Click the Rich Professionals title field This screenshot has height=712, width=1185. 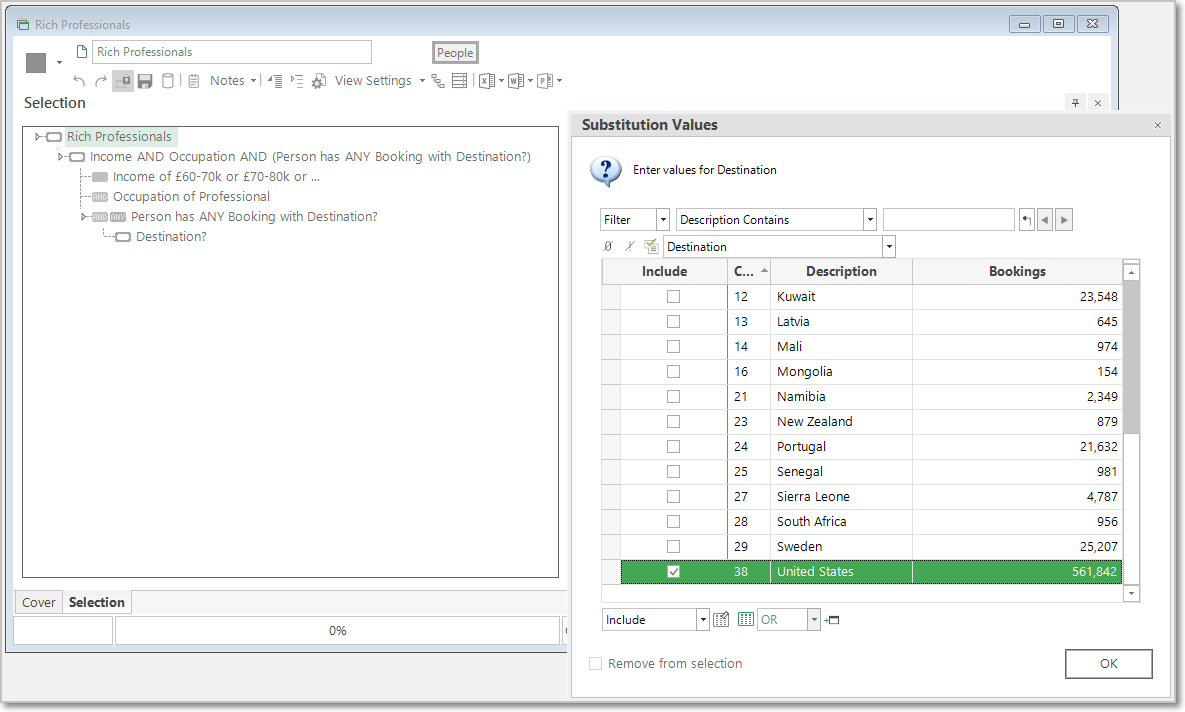[232, 52]
